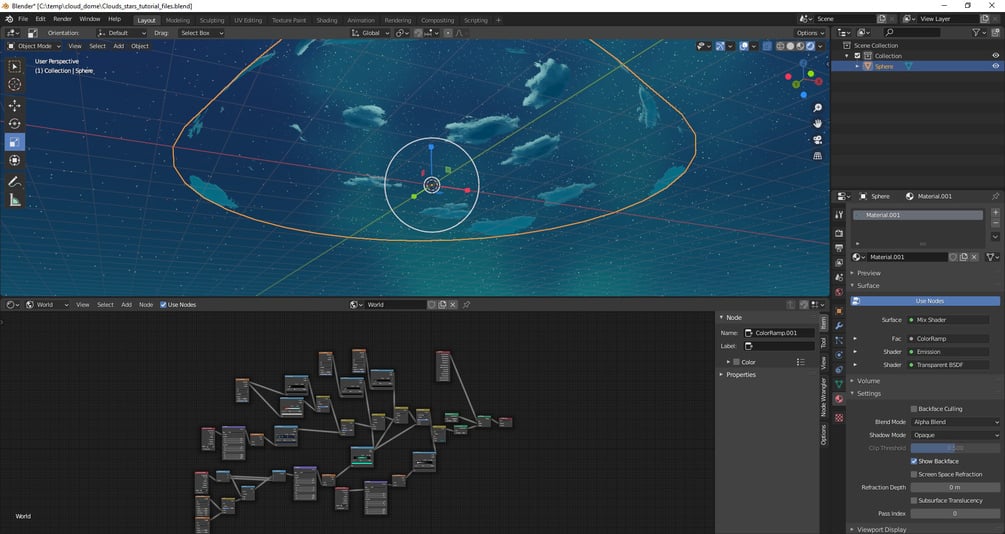The image size is (1005, 534).
Task: Click the Surface Mix Shader field
Action: click(x=950, y=320)
